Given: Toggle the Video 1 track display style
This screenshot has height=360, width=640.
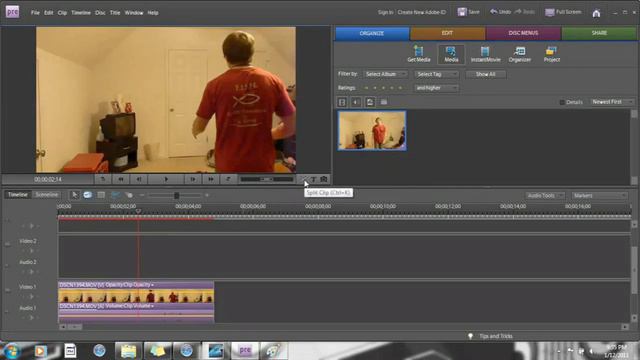Looking at the screenshot, I should point(7,290).
